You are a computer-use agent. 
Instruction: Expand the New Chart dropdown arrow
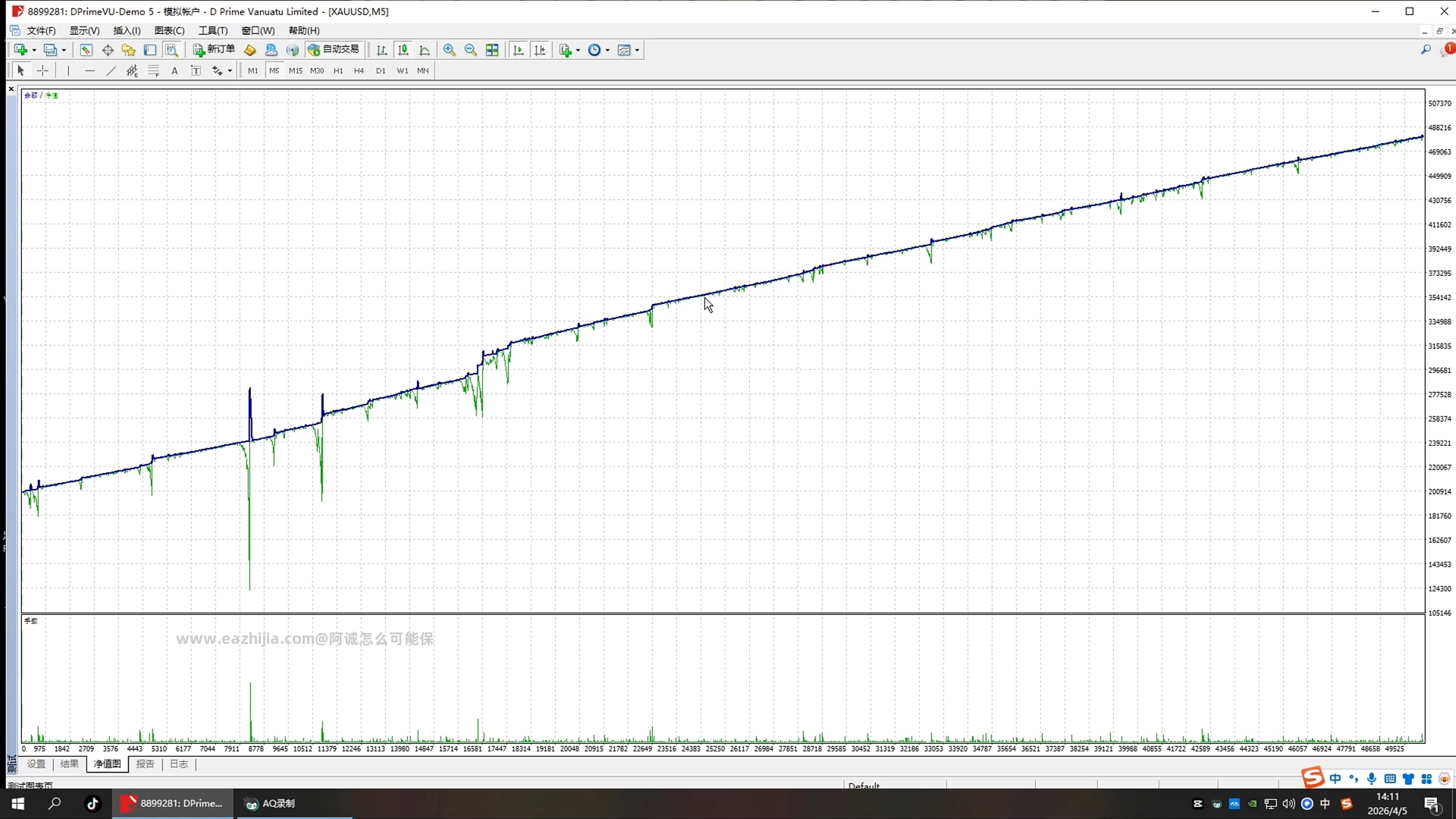[x=34, y=51]
